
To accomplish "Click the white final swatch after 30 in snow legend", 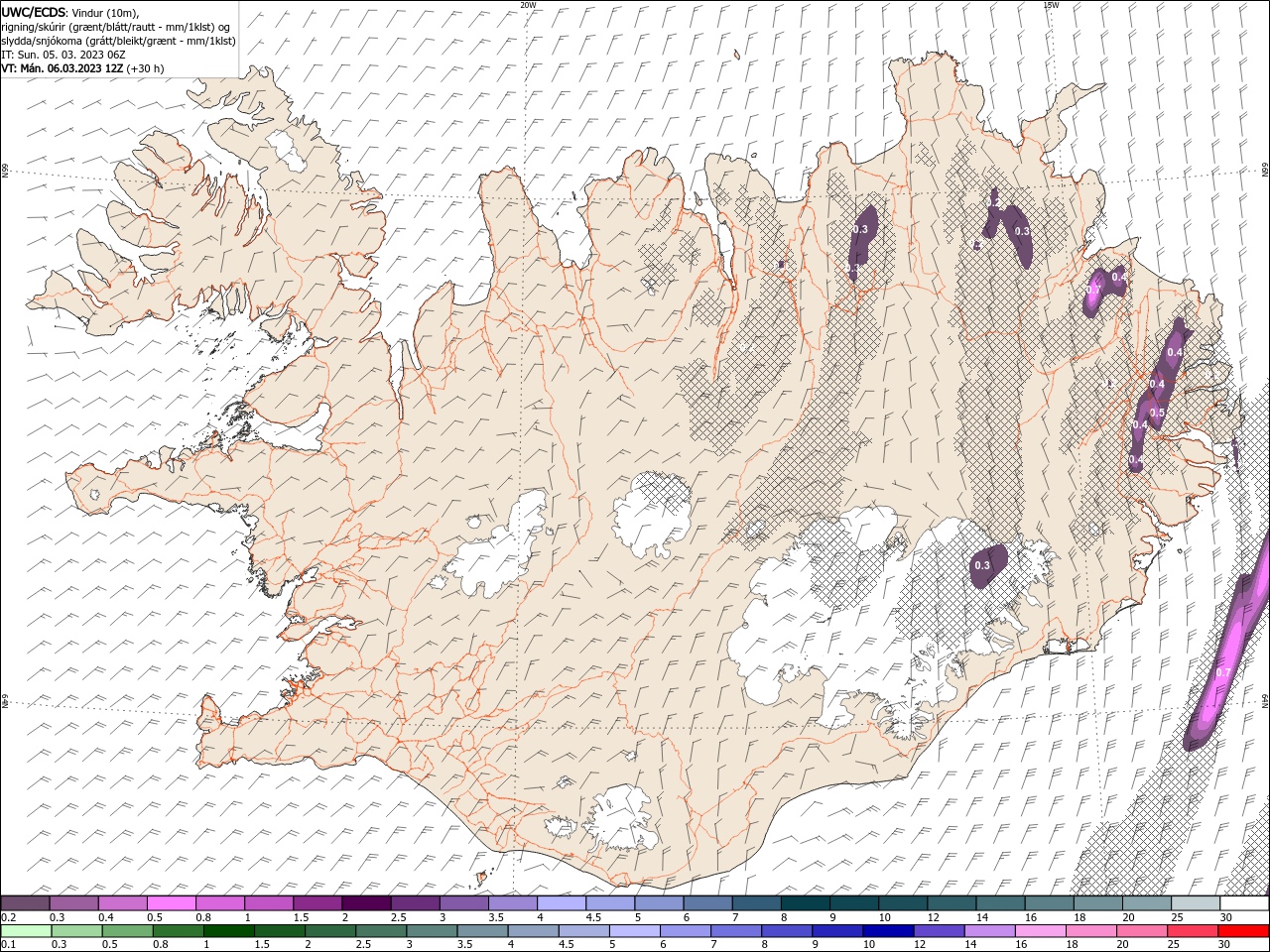I will pyautogui.click(x=1243, y=903).
